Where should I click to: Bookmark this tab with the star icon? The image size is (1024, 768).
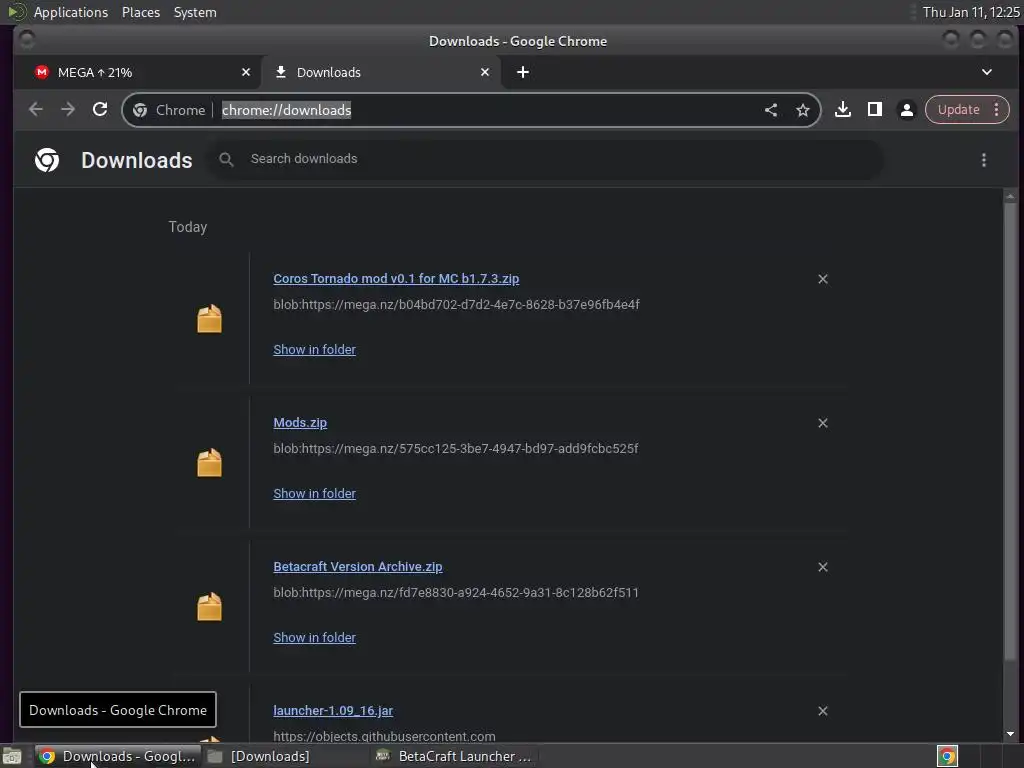click(803, 110)
